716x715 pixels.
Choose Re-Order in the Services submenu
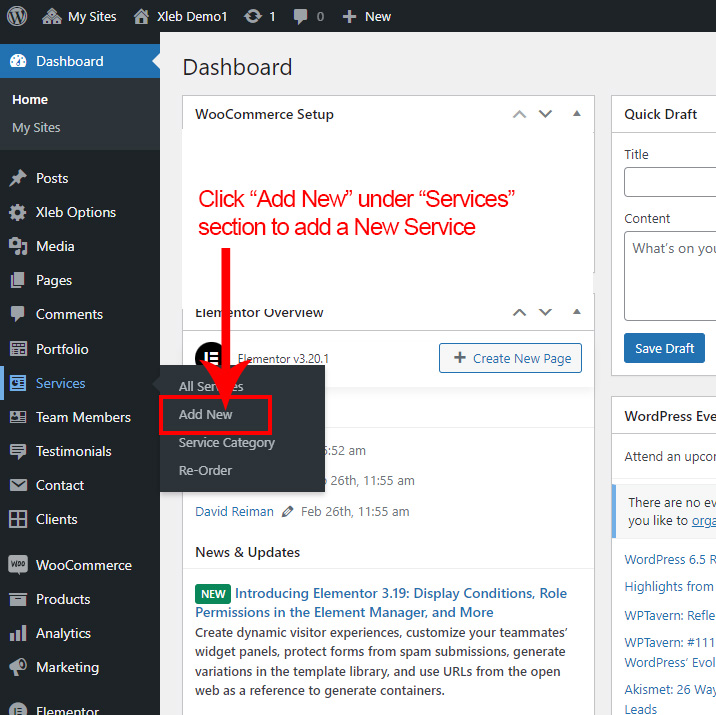tap(205, 470)
